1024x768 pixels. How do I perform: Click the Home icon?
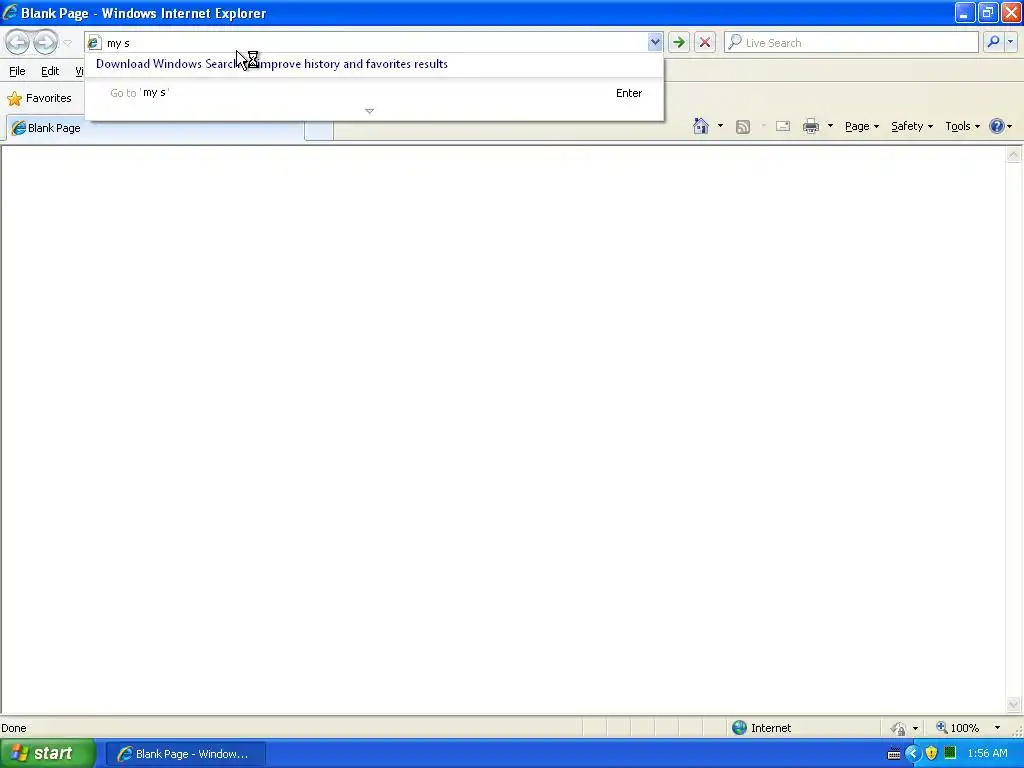tap(701, 126)
